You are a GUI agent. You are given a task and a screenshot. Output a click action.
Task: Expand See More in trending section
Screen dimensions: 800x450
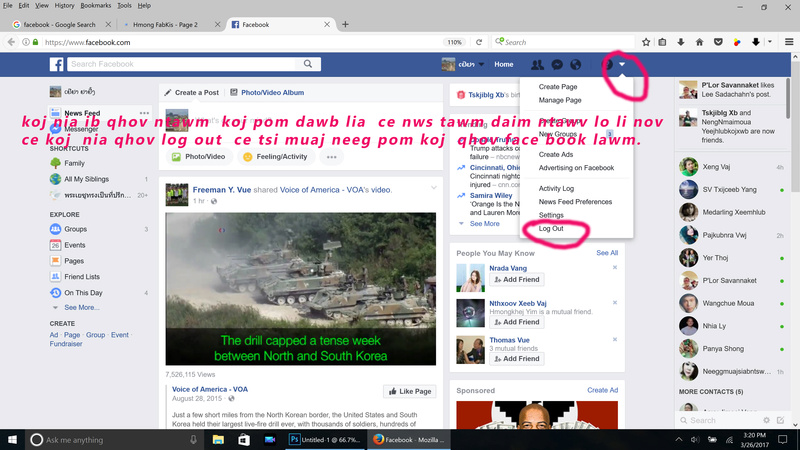[484, 223]
